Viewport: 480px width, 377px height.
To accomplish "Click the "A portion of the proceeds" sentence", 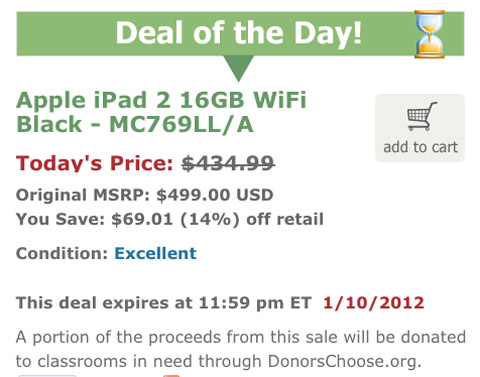I will coord(241,349).
